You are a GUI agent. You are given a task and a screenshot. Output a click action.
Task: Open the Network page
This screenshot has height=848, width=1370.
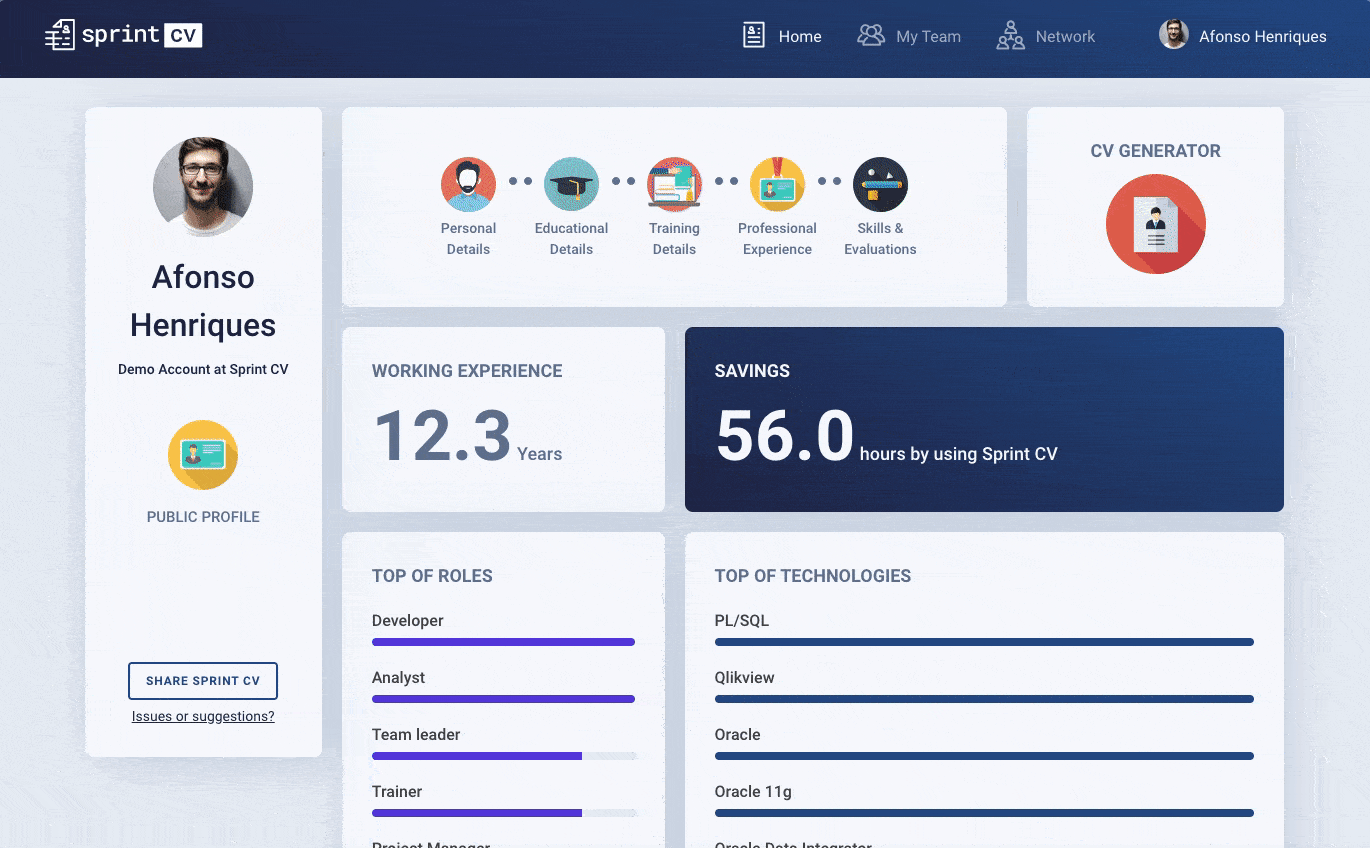click(1046, 36)
